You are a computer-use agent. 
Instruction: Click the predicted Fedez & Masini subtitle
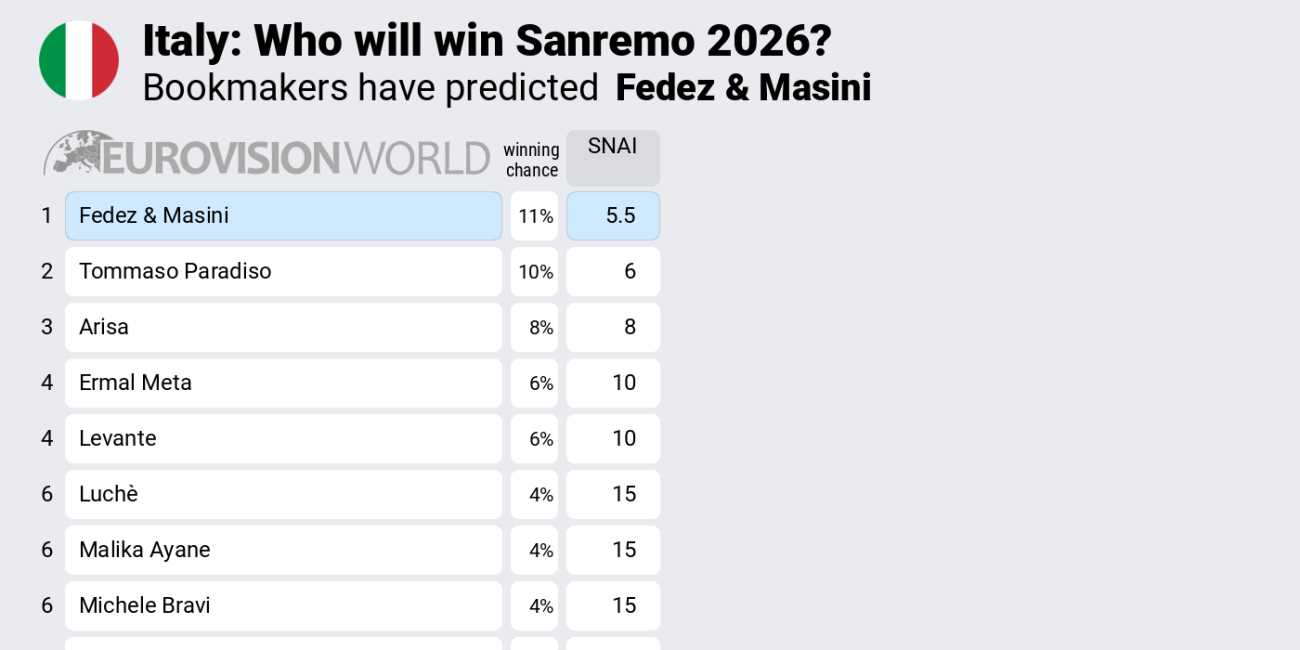[743, 88]
